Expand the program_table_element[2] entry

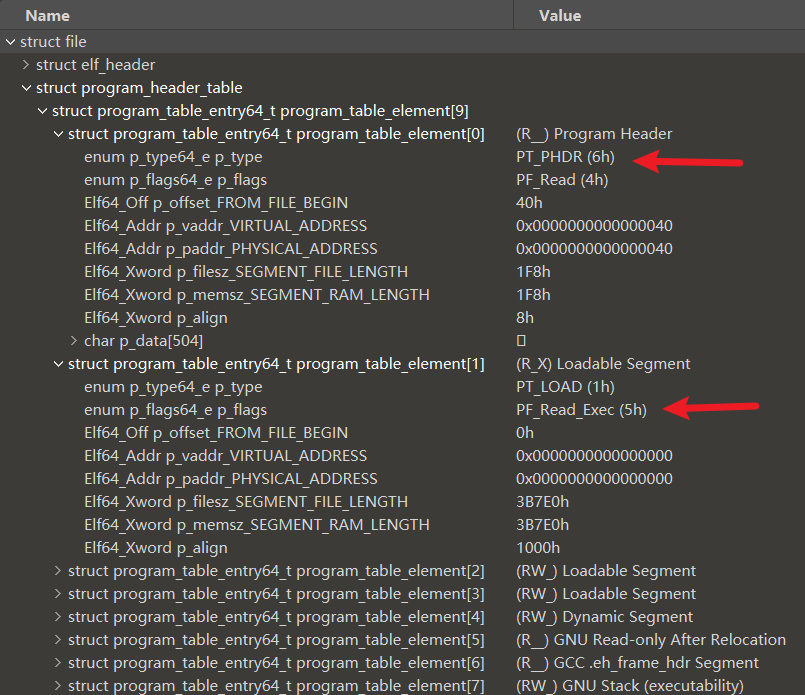pos(58,571)
